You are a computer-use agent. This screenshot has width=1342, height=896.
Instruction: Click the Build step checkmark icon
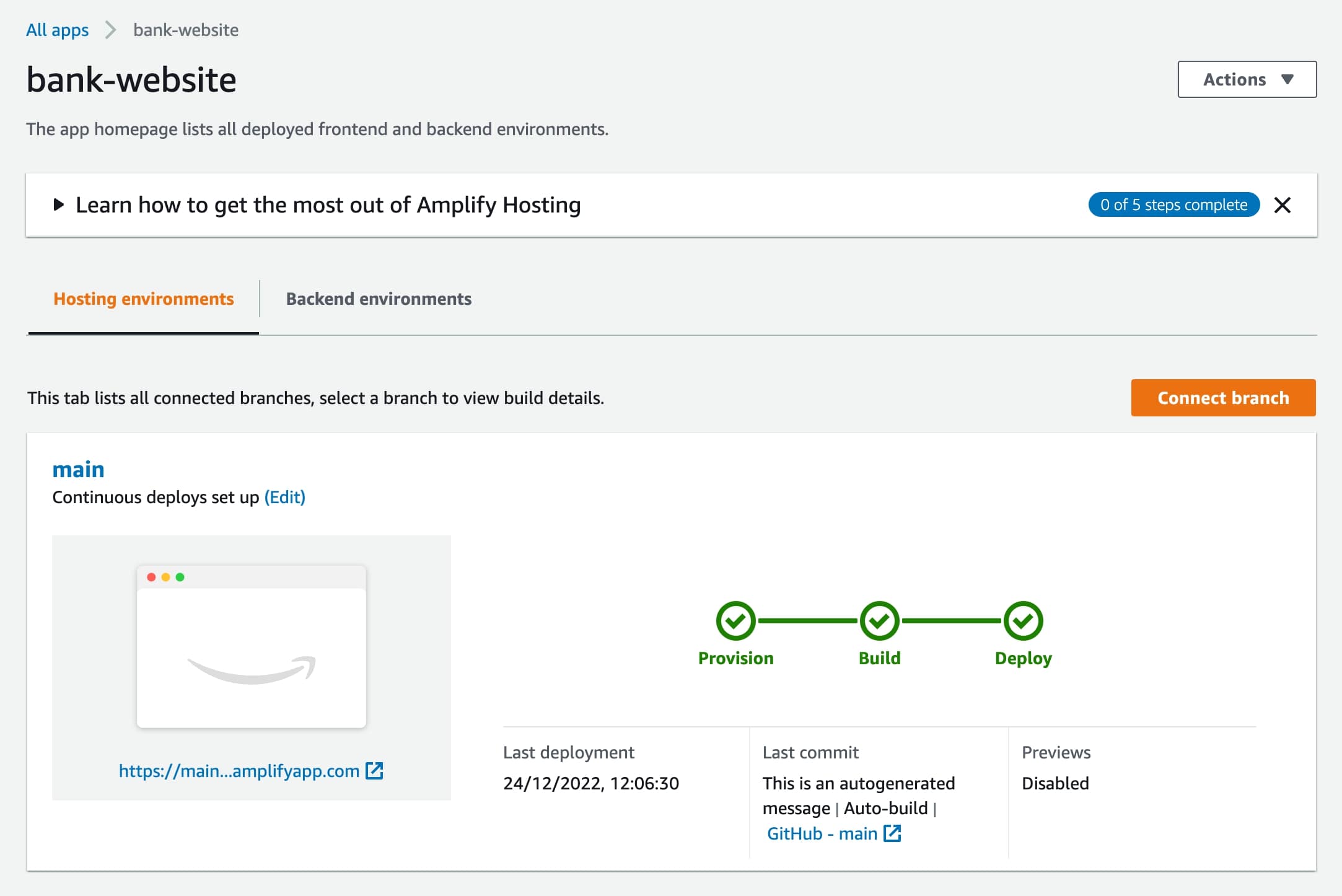[879, 620]
